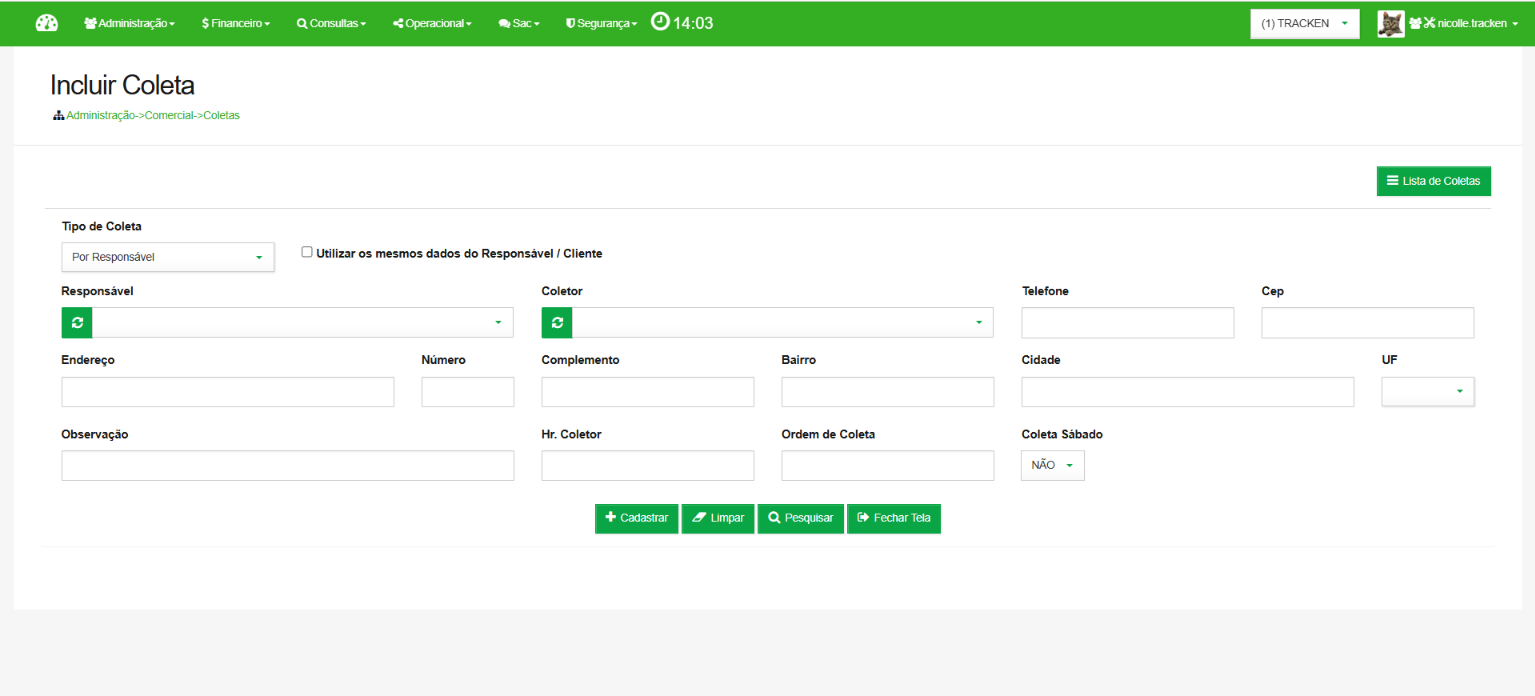Viewport: 1535px width, 696px height.
Task: Focus the Complemento input field
Action: (x=648, y=392)
